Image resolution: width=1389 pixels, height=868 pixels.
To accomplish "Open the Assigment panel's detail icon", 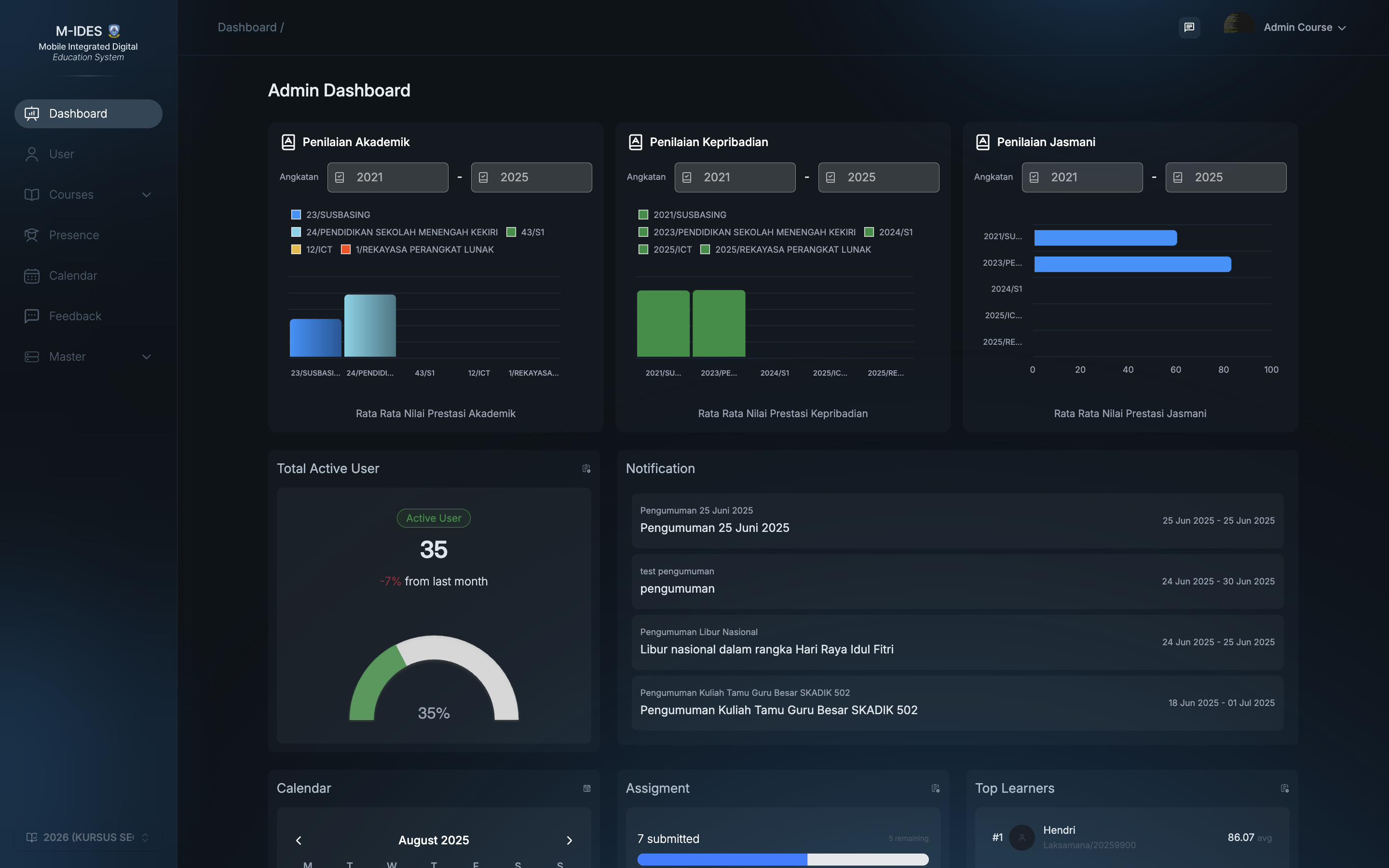I will coord(935,788).
